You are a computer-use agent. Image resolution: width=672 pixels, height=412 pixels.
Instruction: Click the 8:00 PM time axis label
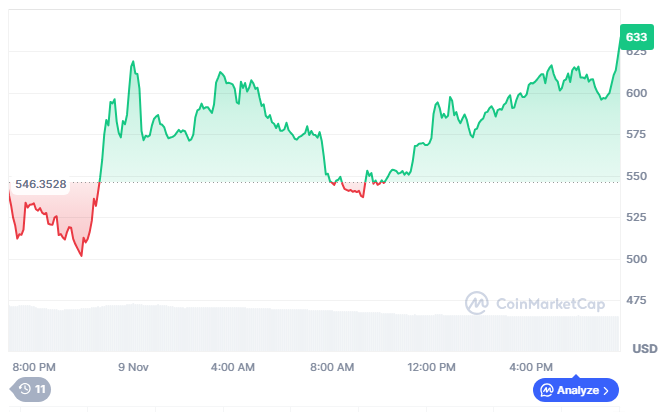(33, 367)
